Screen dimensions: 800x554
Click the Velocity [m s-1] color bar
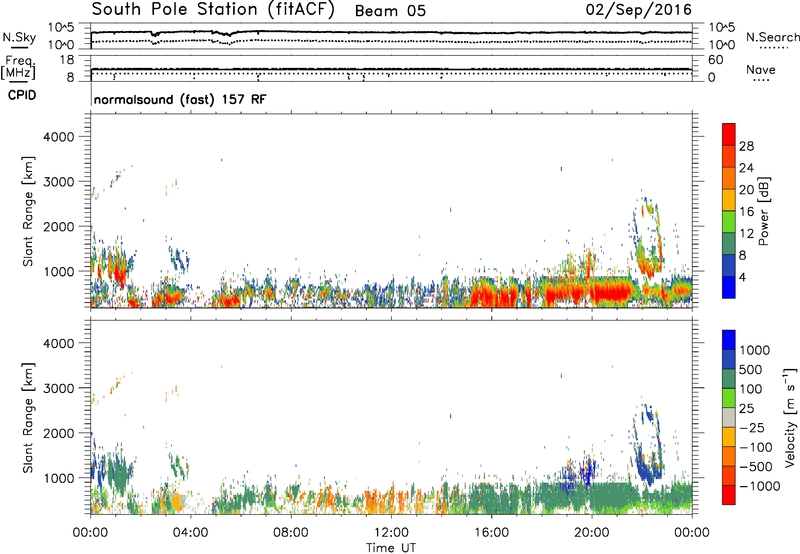coord(729,417)
